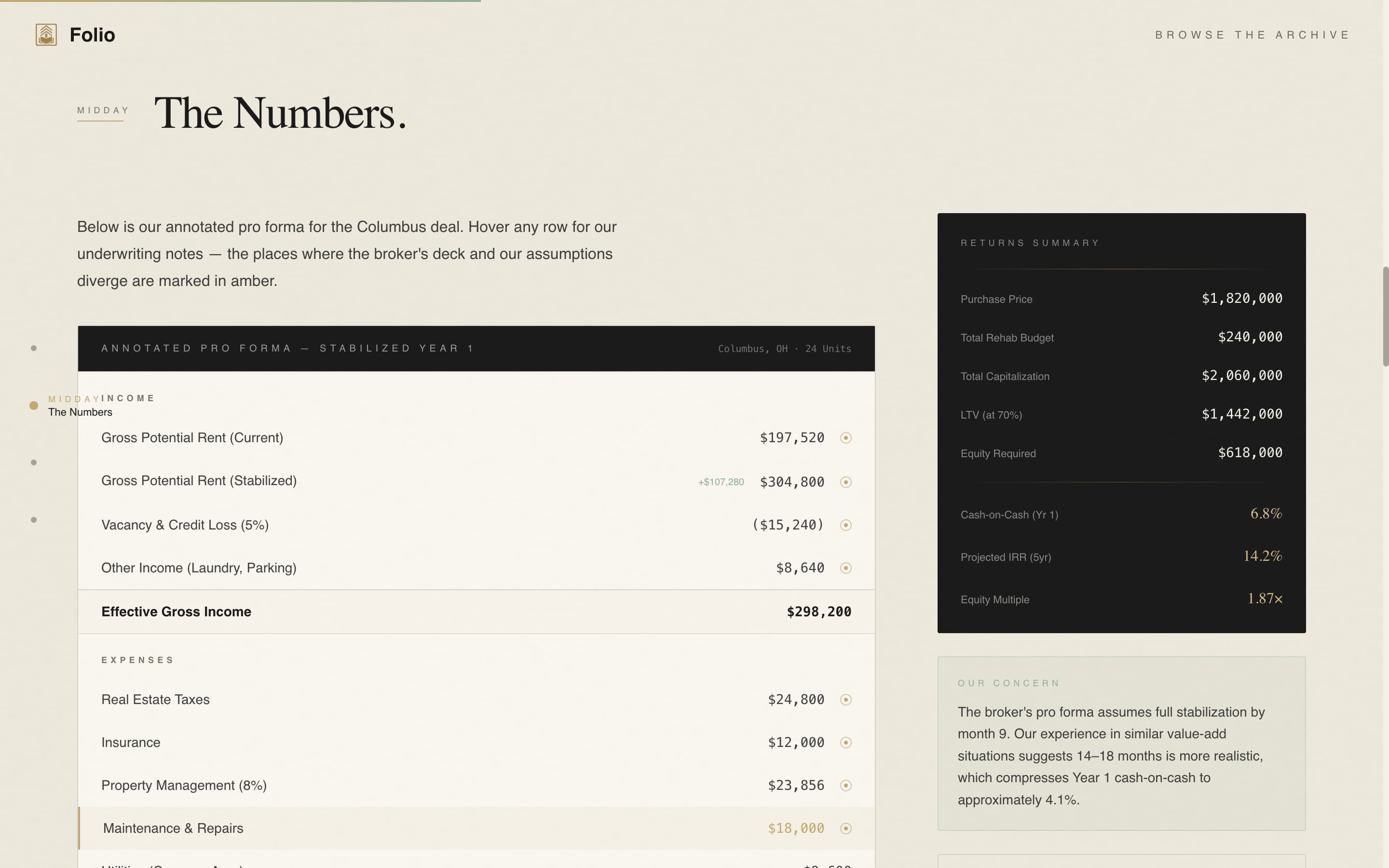
Task: Select the first section dot in the side navigation
Action: tap(33, 348)
